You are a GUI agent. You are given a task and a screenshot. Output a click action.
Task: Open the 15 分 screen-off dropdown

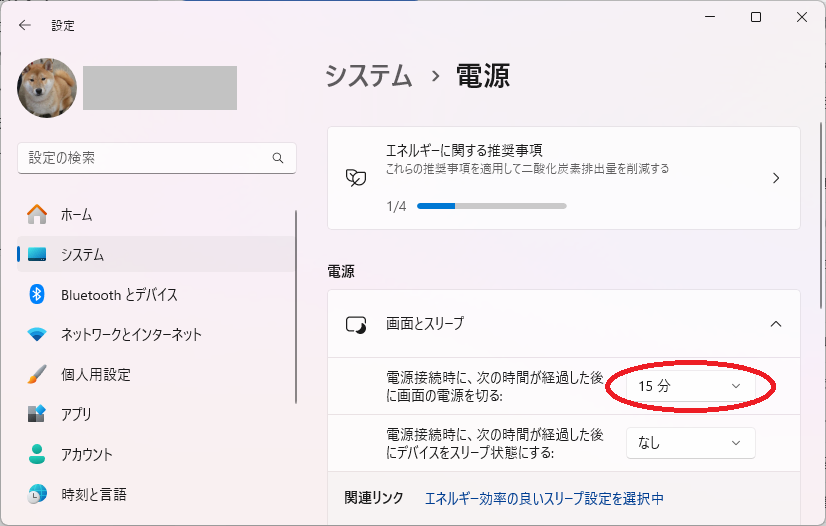(691, 386)
